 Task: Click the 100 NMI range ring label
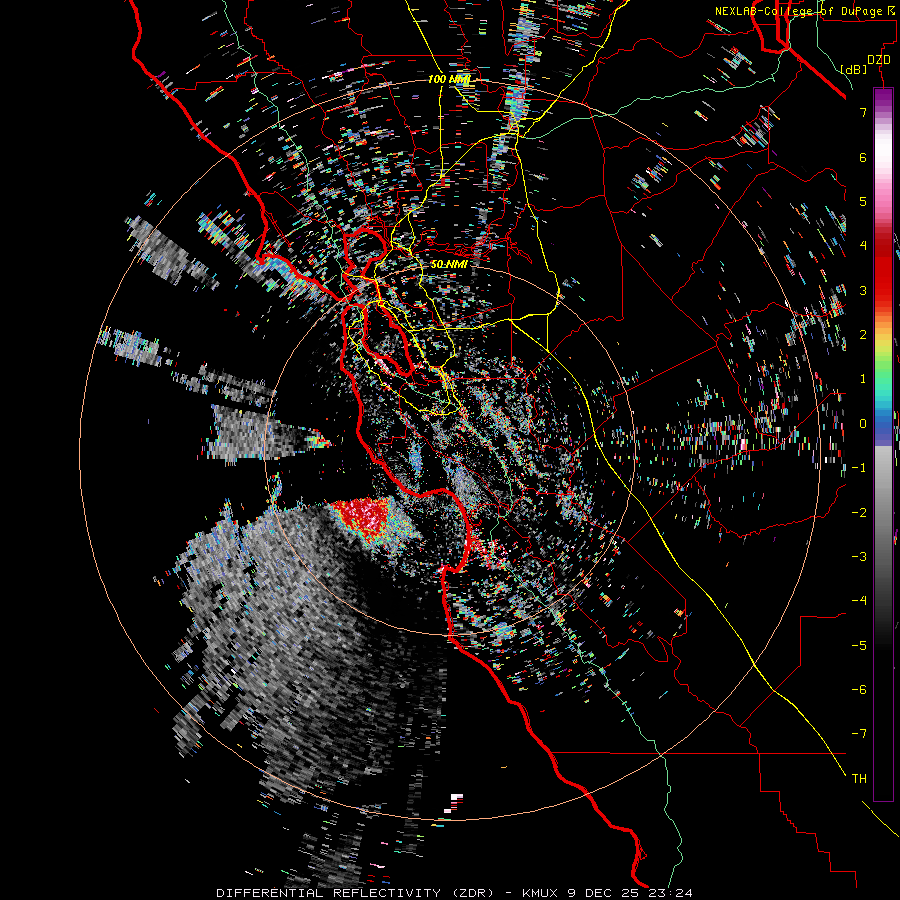(x=449, y=79)
